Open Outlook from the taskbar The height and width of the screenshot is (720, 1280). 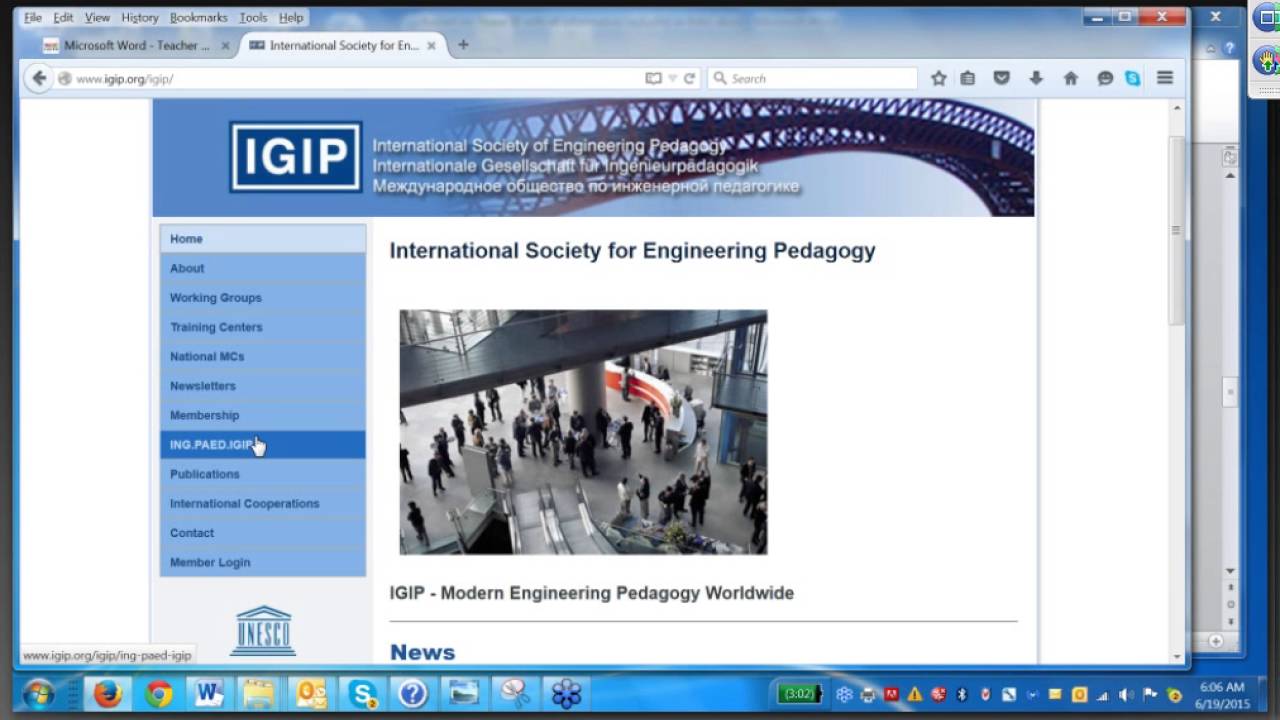click(x=311, y=693)
